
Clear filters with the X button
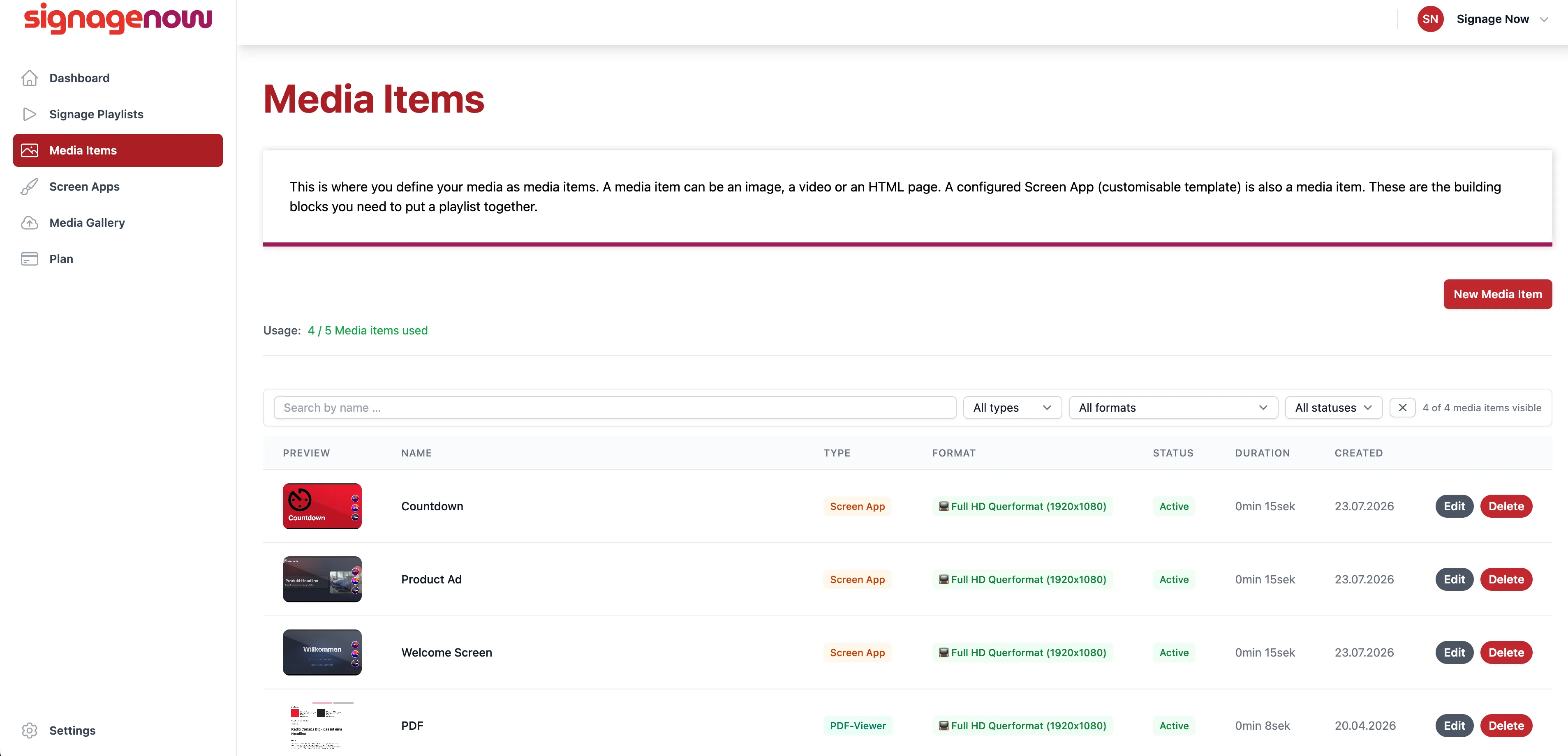[x=1402, y=408]
